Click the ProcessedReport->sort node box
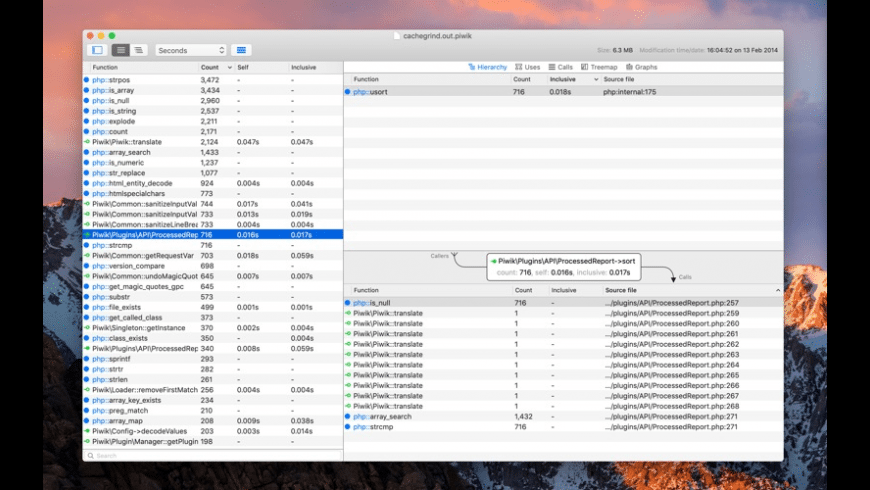Viewport: 870px width, 490px height. point(564,267)
